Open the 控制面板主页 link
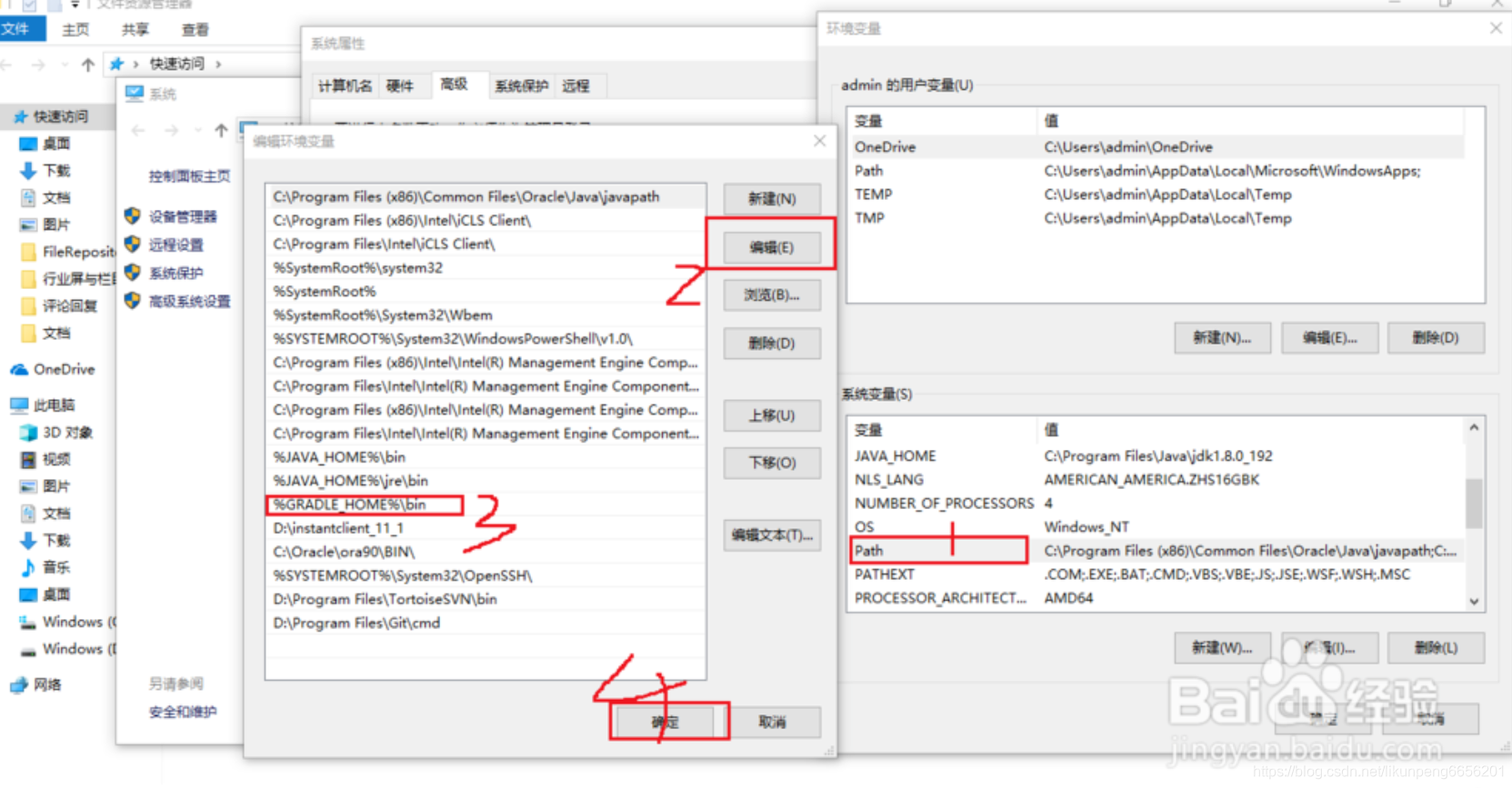This screenshot has width=1512, height=788. 189,176
